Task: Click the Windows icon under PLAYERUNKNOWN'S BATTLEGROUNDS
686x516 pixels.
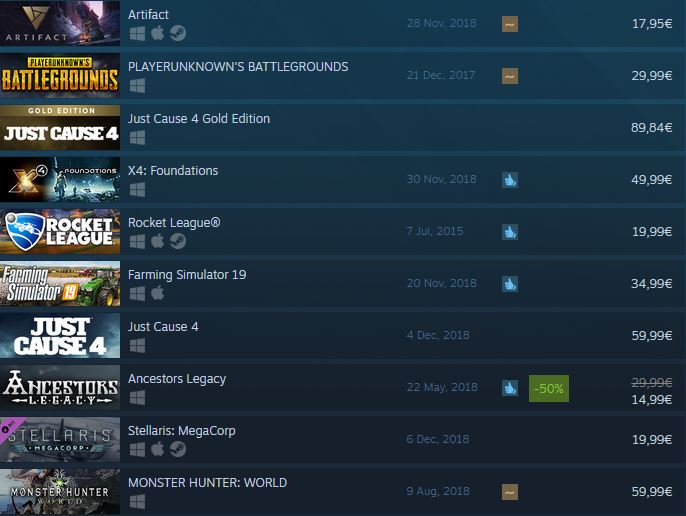Action: point(137,86)
